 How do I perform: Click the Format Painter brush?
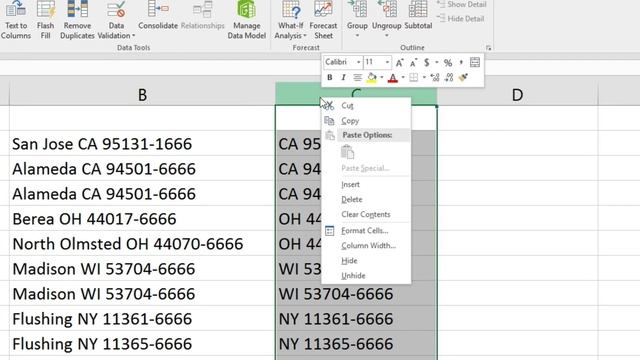click(463, 78)
